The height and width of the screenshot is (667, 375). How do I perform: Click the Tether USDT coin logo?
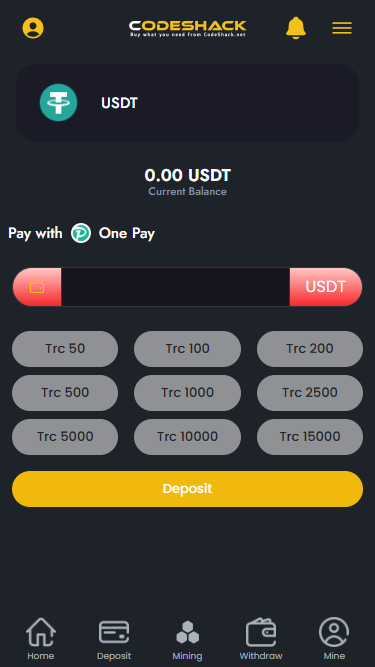coord(58,103)
